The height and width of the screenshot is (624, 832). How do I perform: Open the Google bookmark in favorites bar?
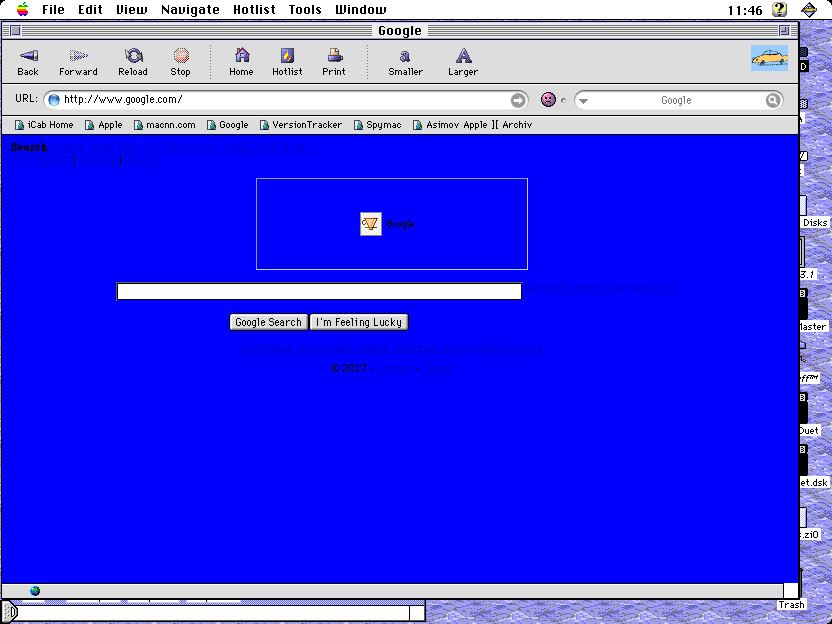(228, 125)
